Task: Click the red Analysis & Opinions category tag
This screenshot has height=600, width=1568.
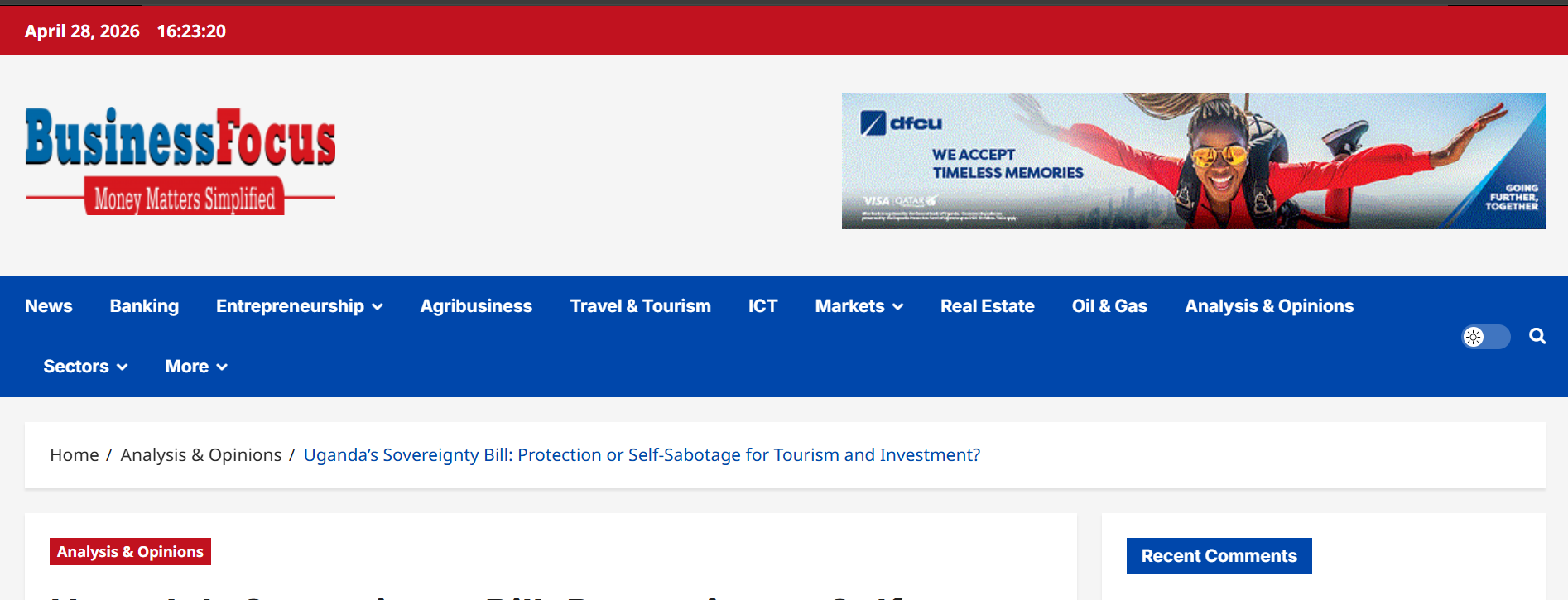Action: coord(130,552)
